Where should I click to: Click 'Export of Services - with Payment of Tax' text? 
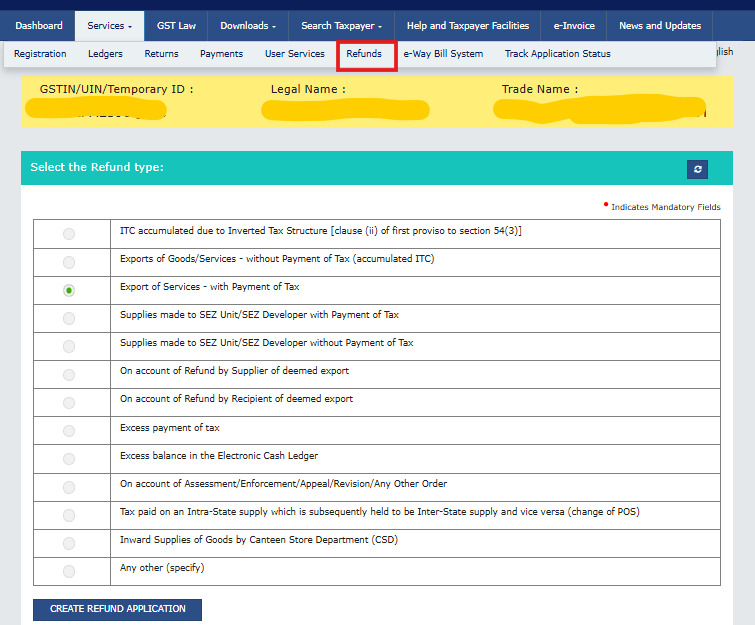(x=209, y=286)
